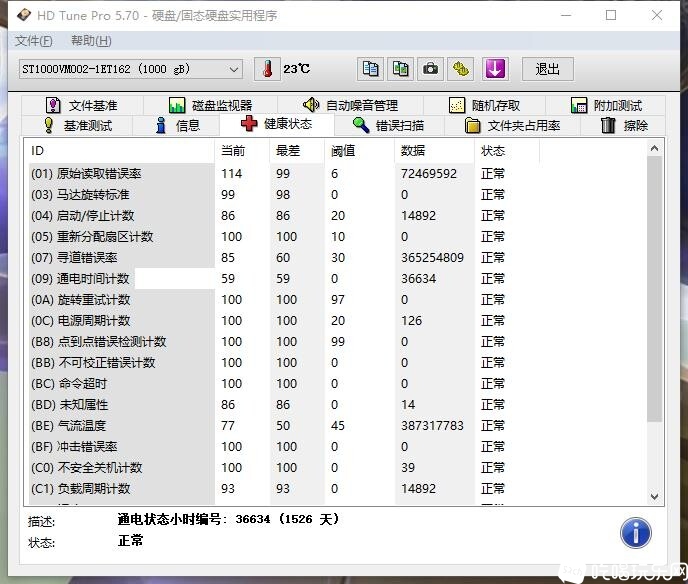The image size is (688, 584).
Task: Click data value 365254809
Action: [x=432, y=258]
